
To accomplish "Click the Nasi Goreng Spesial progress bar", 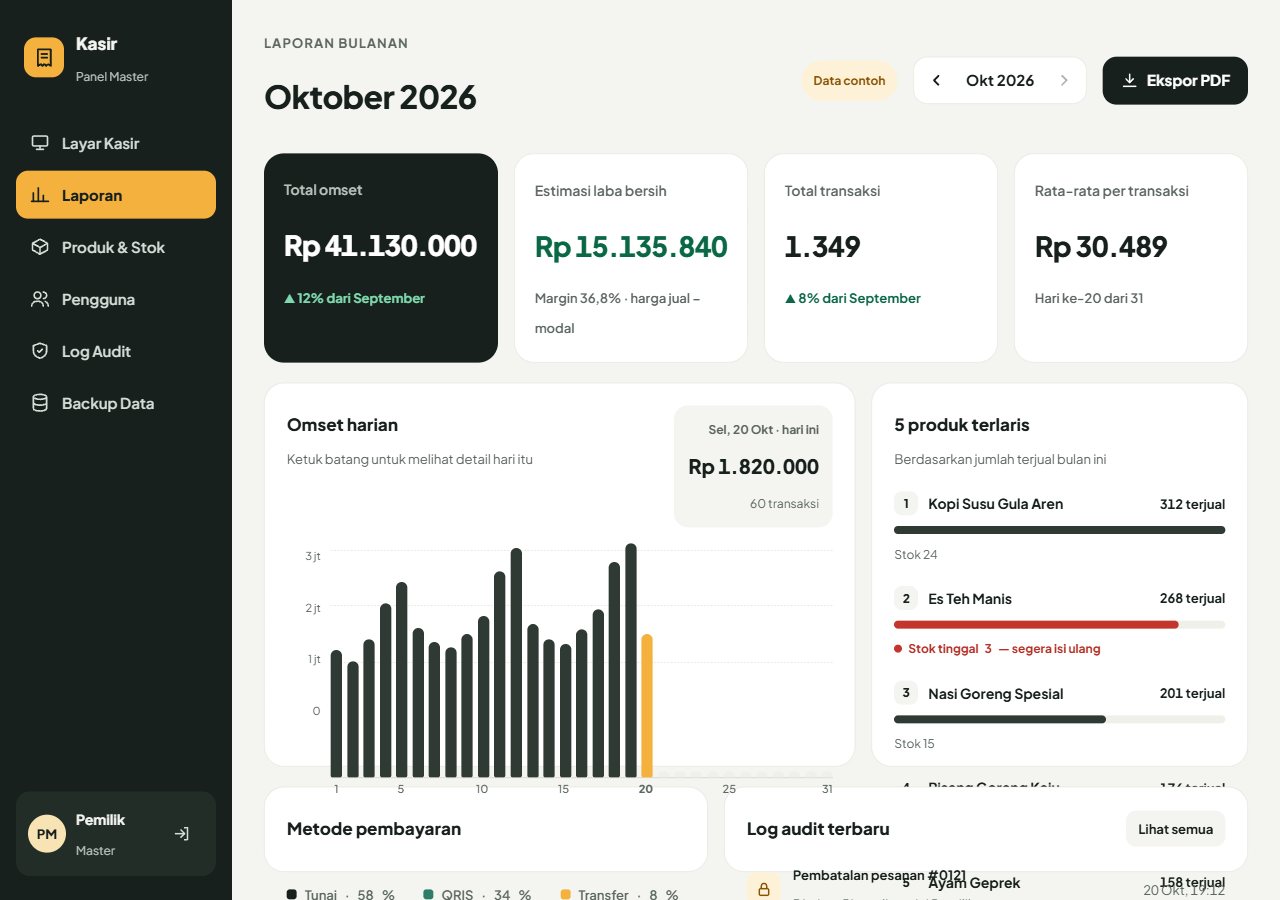I will pyautogui.click(x=1000, y=719).
